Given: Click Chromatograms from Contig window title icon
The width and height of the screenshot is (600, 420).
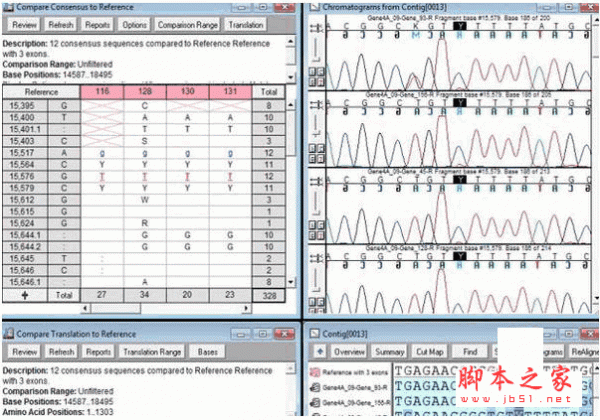Looking at the screenshot, I should pyautogui.click(x=315, y=6).
